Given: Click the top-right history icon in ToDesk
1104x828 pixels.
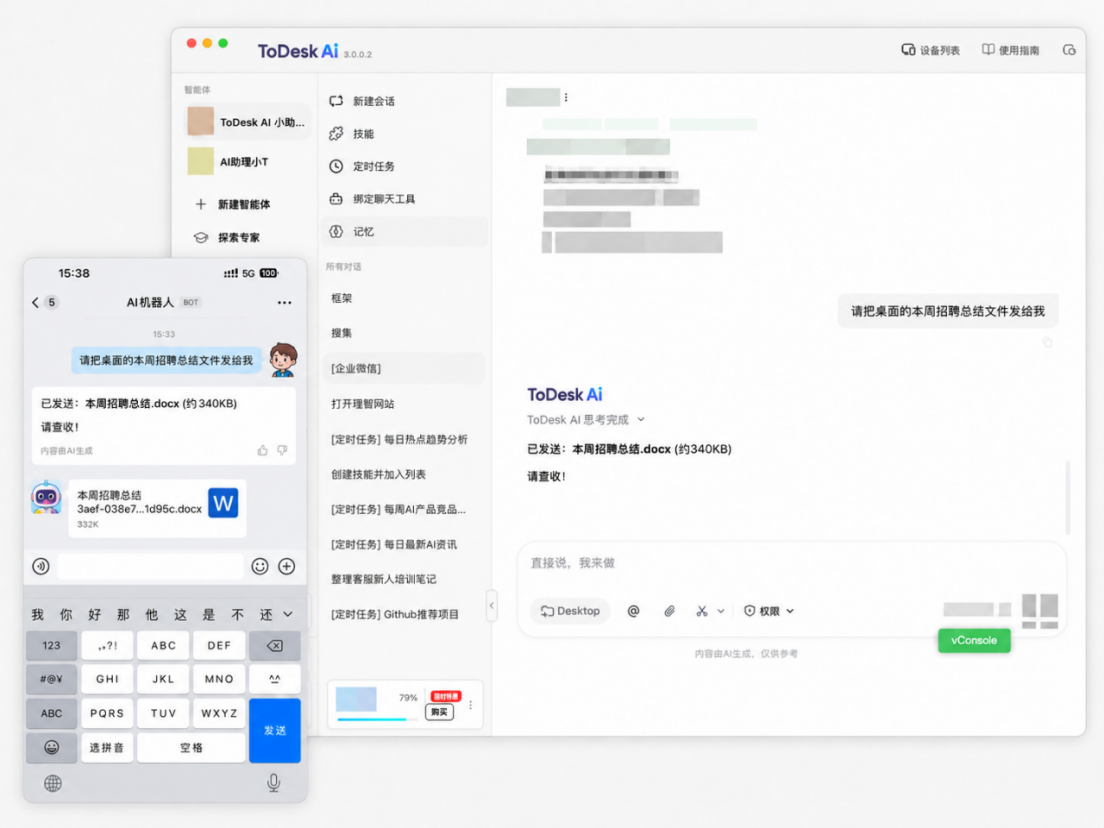Looking at the screenshot, I should pyautogui.click(x=1069, y=50).
